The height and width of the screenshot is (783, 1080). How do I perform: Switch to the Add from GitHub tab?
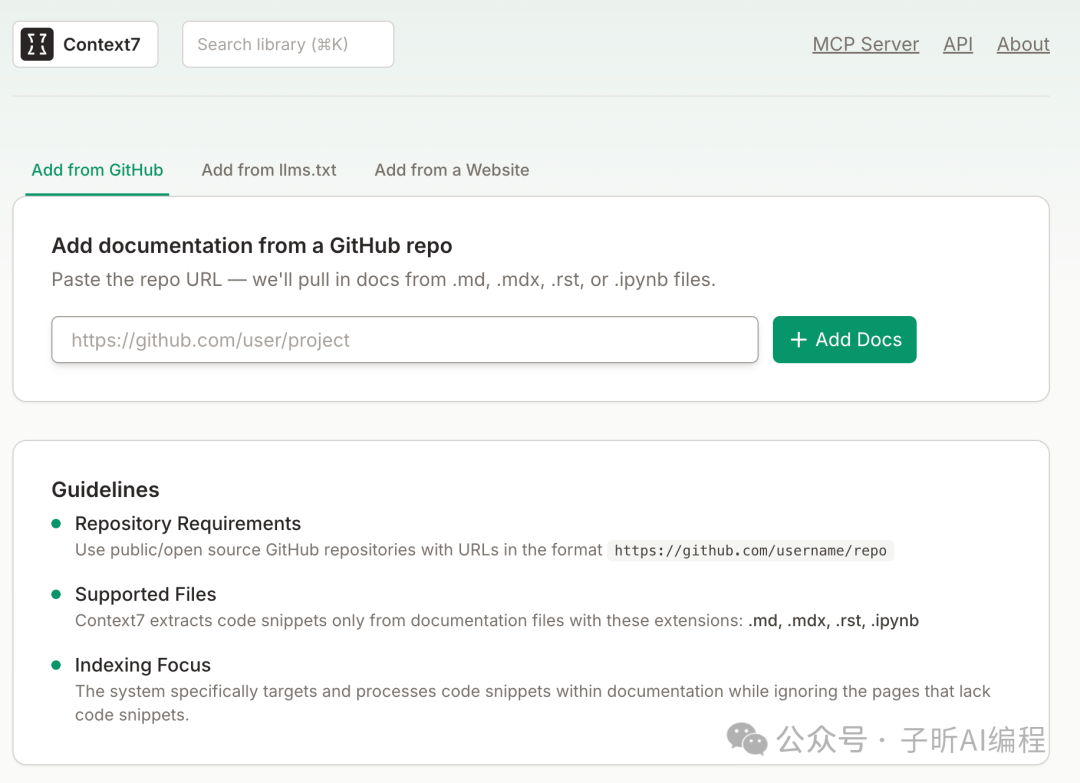coord(97,170)
